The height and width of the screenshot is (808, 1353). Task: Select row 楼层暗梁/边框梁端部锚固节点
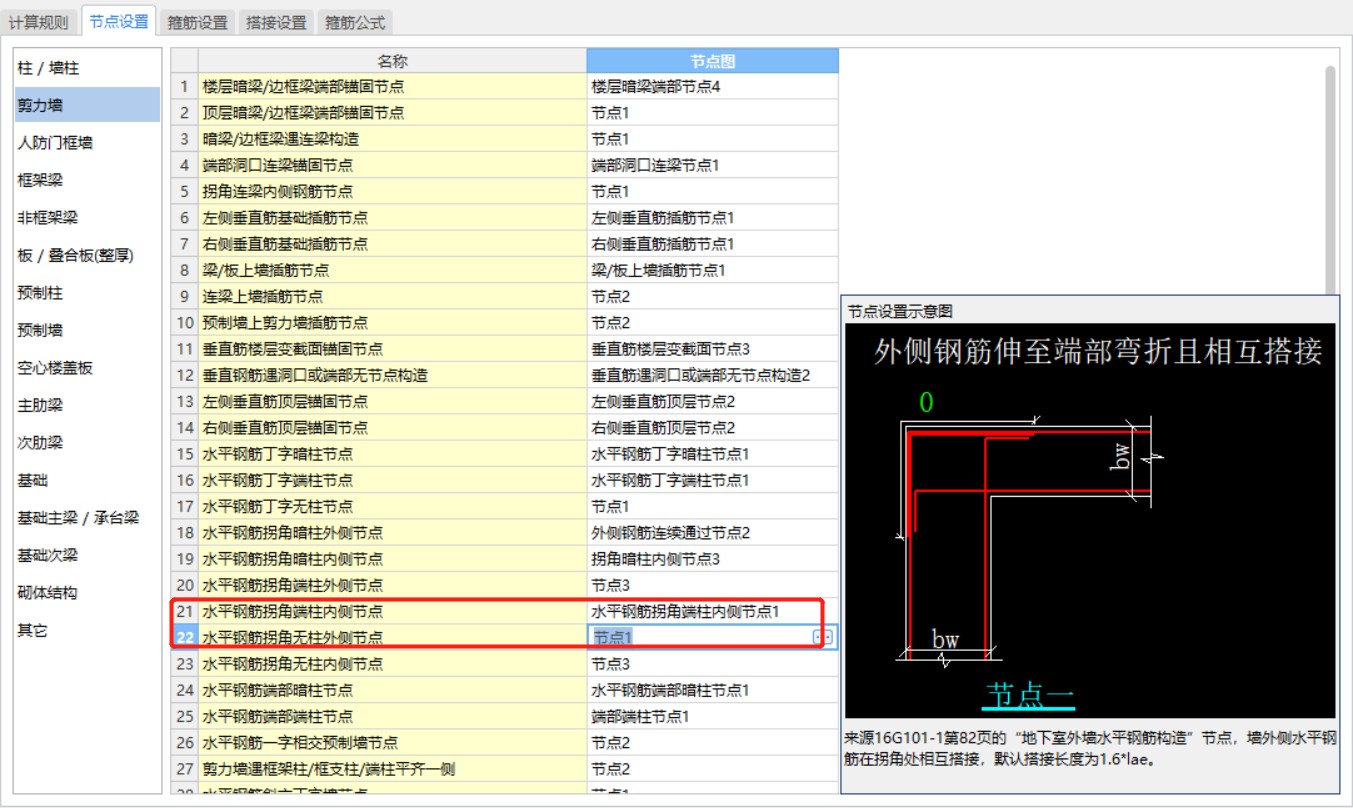[392, 87]
